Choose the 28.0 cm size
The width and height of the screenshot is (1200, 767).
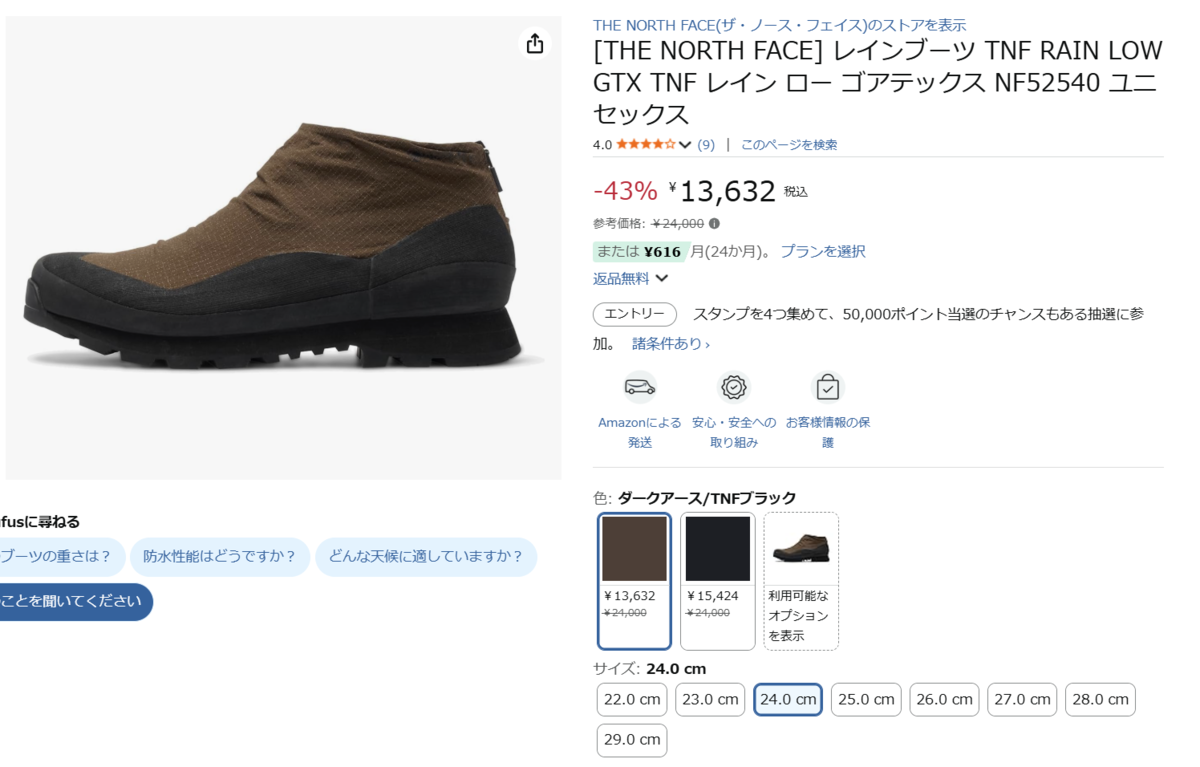[x=1100, y=700]
